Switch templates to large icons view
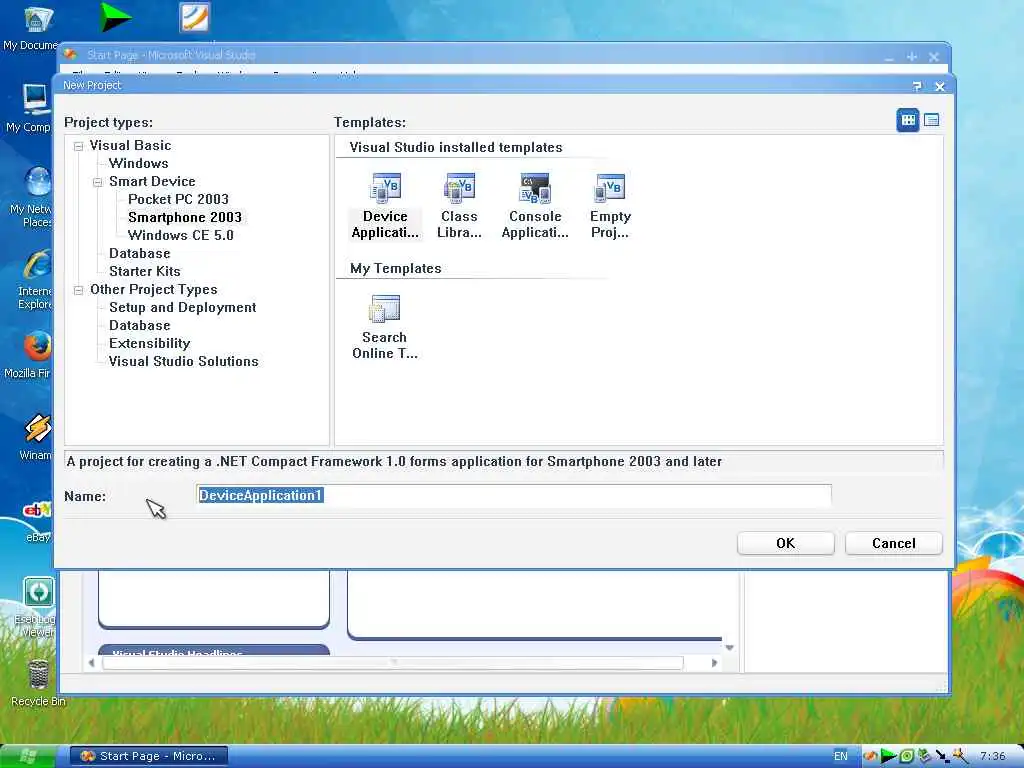This screenshot has height=768, width=1024. (x=908, y=120)
